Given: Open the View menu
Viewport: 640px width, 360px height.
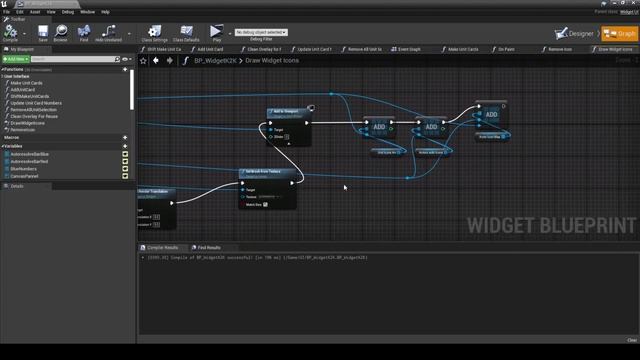Looking at the screenshot, I should (x=51, y=12).
